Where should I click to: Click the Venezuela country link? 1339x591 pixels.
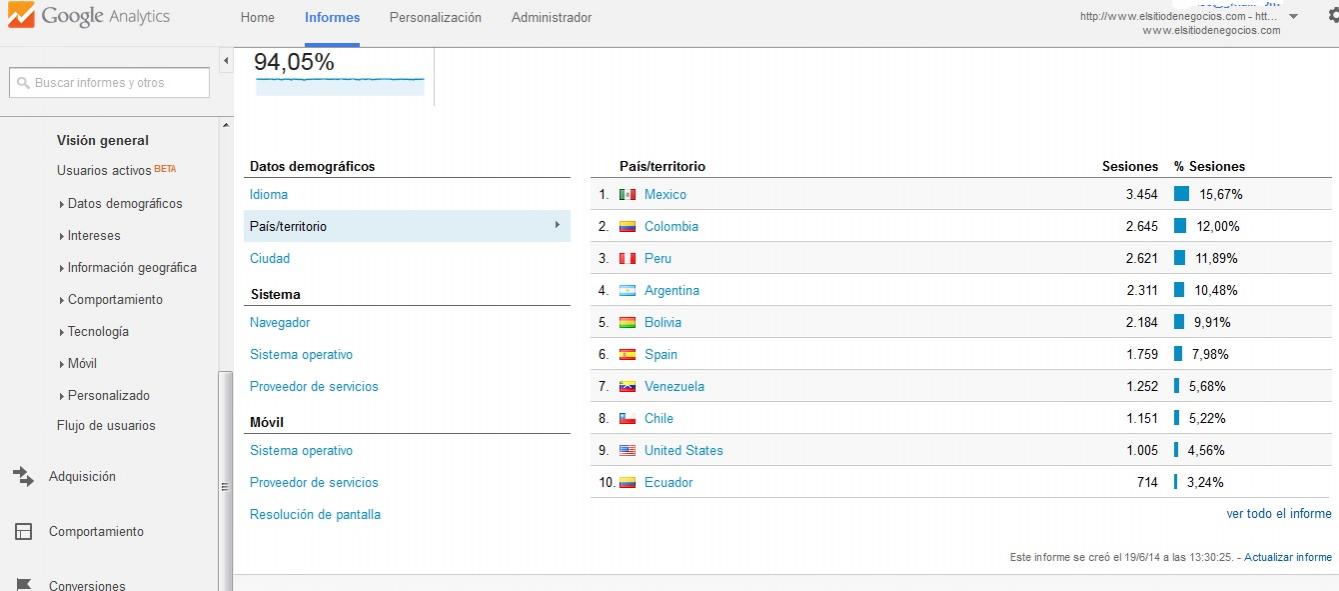pos(674,387)
